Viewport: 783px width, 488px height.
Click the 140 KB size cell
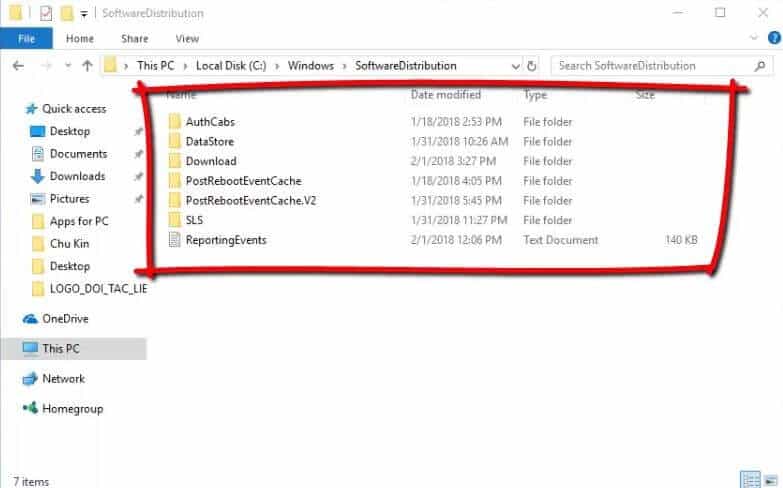[681, 240]
